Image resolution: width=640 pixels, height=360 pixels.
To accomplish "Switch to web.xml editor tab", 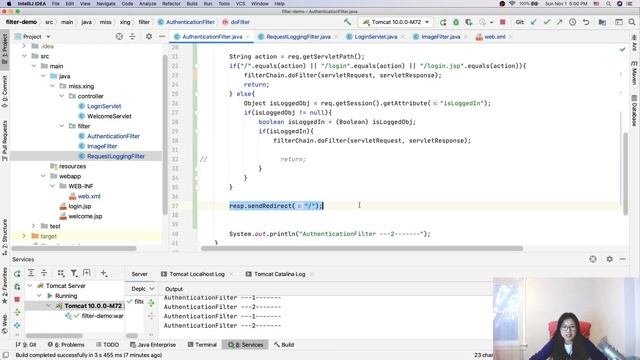I will (x=494, y=37).
